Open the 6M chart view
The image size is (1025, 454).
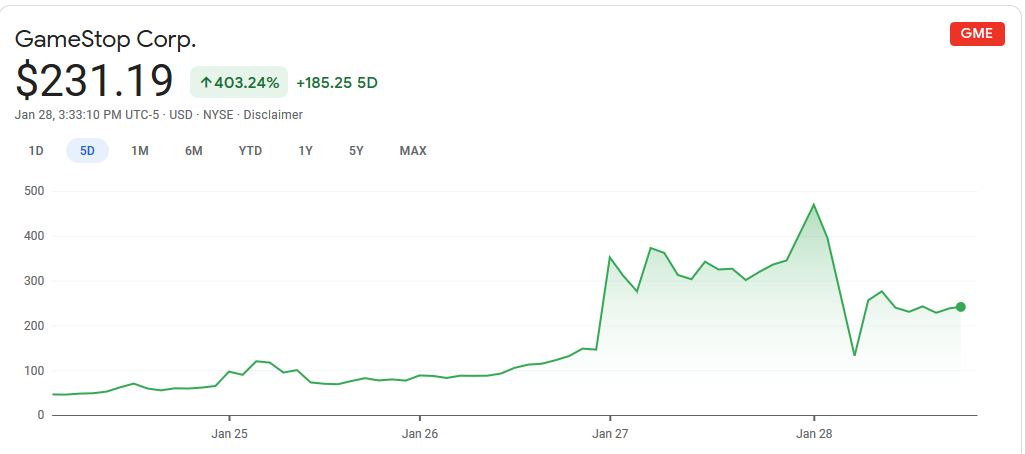[194, 151]
